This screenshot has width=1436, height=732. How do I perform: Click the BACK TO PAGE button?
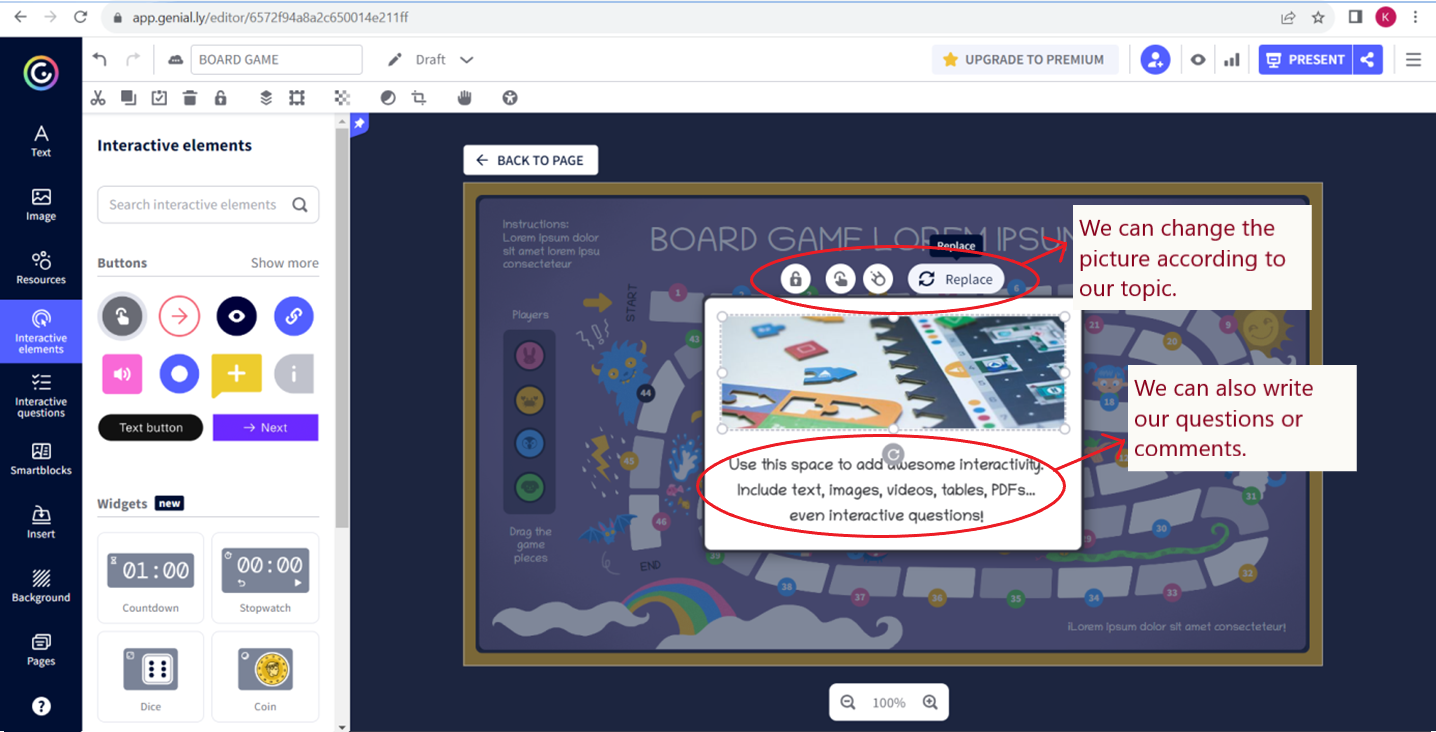coord(530,160)
